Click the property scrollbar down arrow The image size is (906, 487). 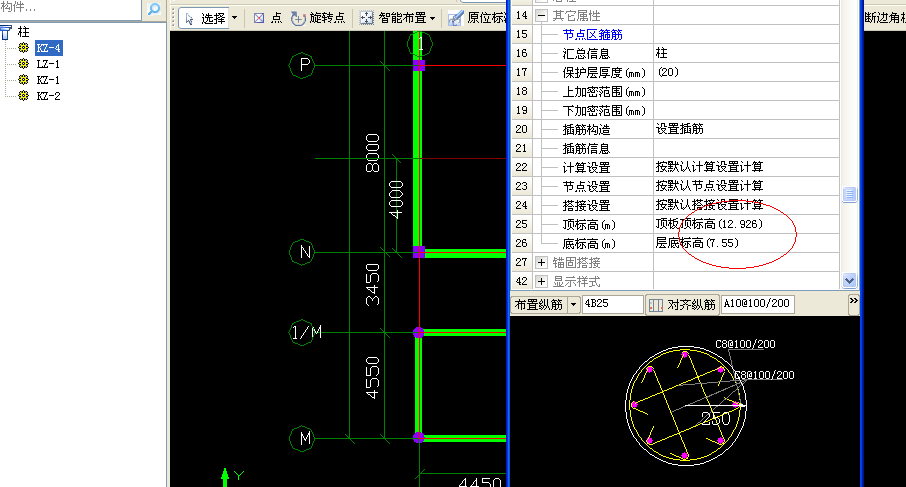[x=849, y=281]
